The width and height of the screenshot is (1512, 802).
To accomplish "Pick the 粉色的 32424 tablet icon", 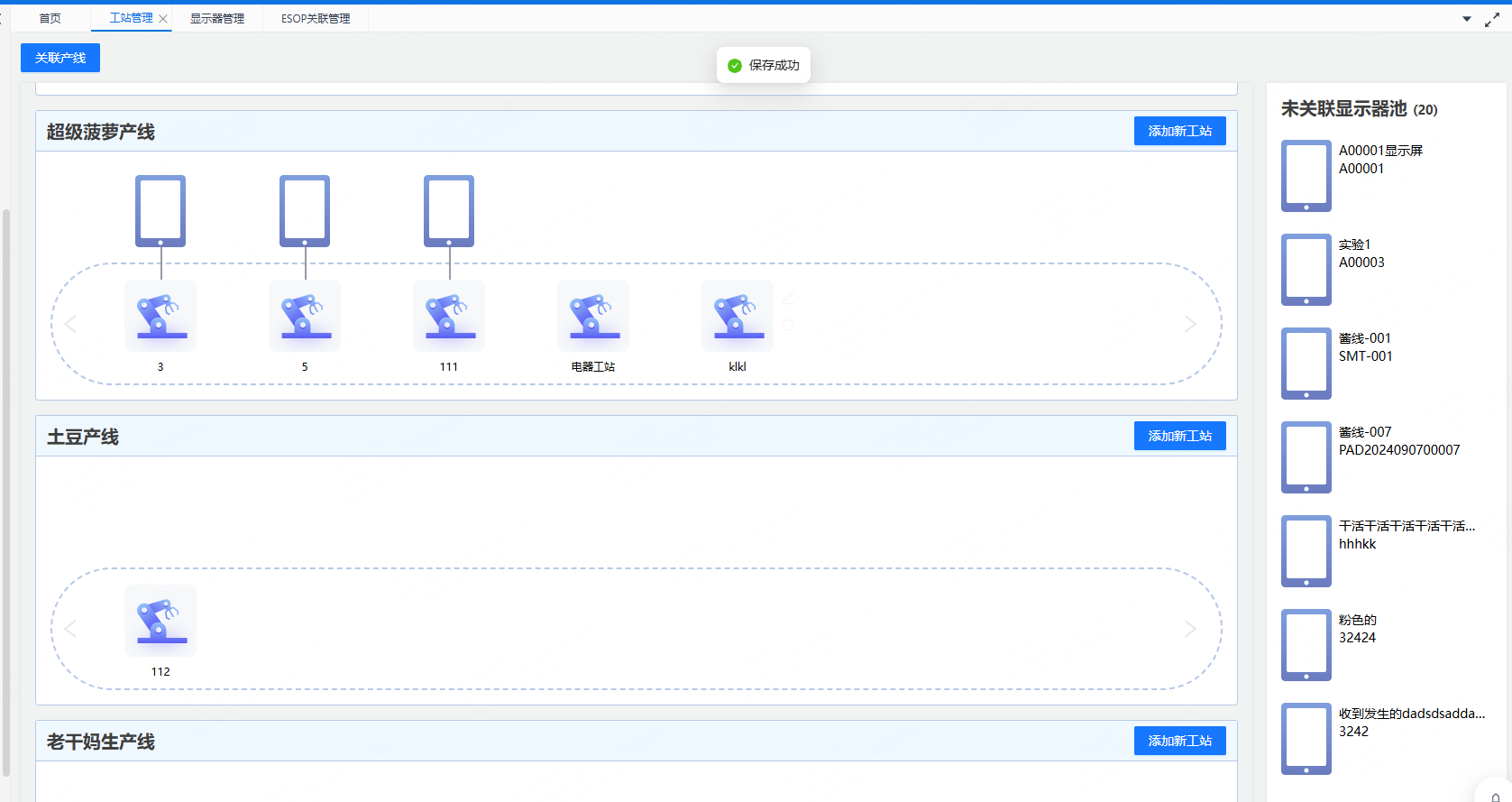I will pyautogui.click(x=1306, y=645).
